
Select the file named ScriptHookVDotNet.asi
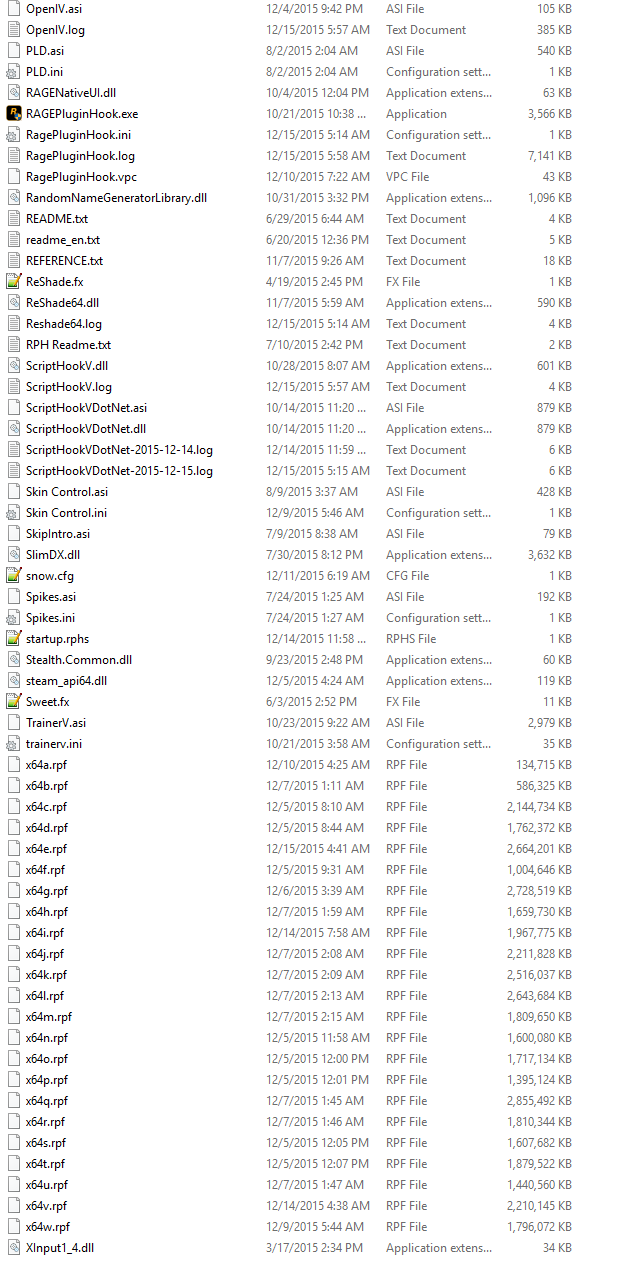(87, 408)
